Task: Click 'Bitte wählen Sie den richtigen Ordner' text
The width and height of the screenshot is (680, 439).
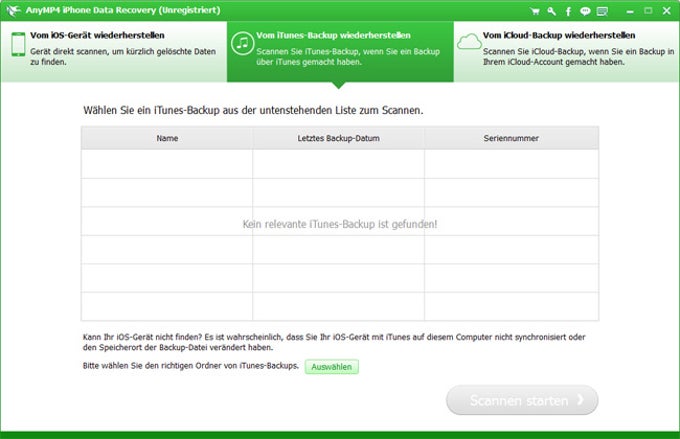Action: point(191,366)
